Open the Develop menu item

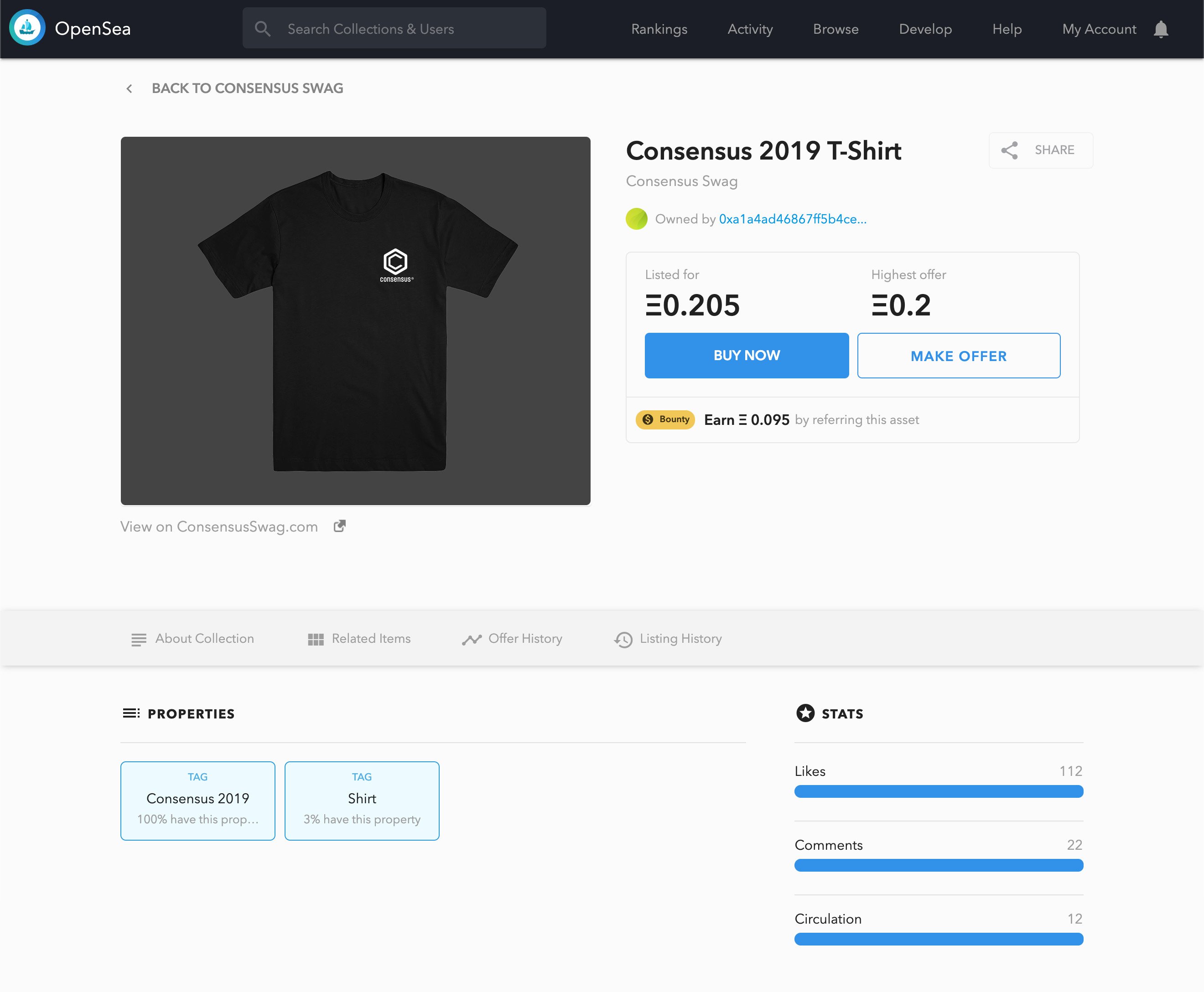(925, 29)
